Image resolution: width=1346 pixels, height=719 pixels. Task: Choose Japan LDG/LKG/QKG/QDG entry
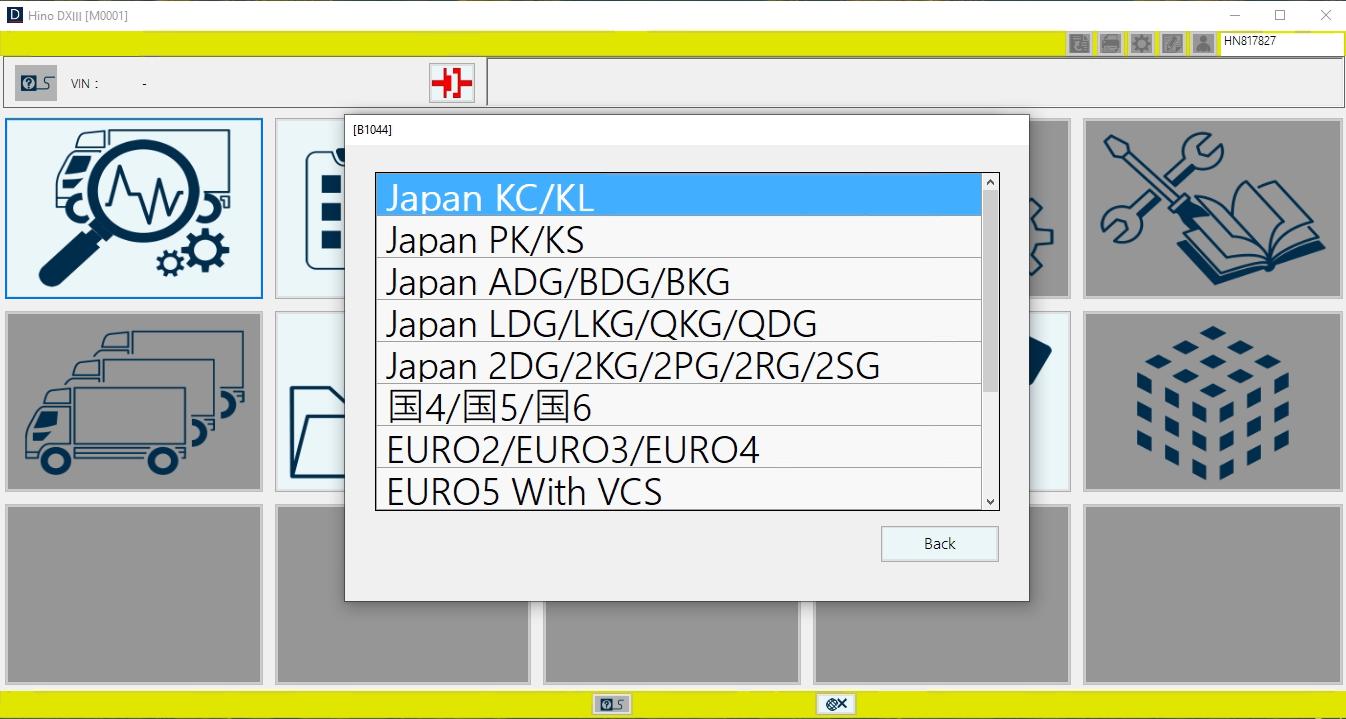point(679,321)
